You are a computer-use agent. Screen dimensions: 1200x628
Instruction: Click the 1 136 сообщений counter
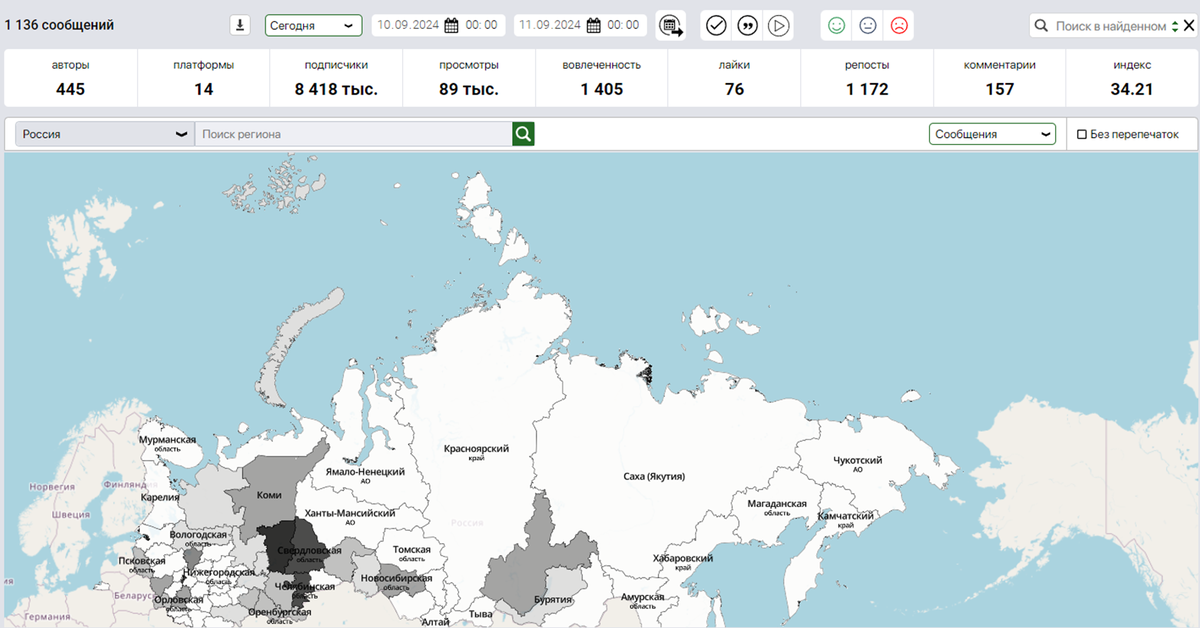(x=59, y=25)
